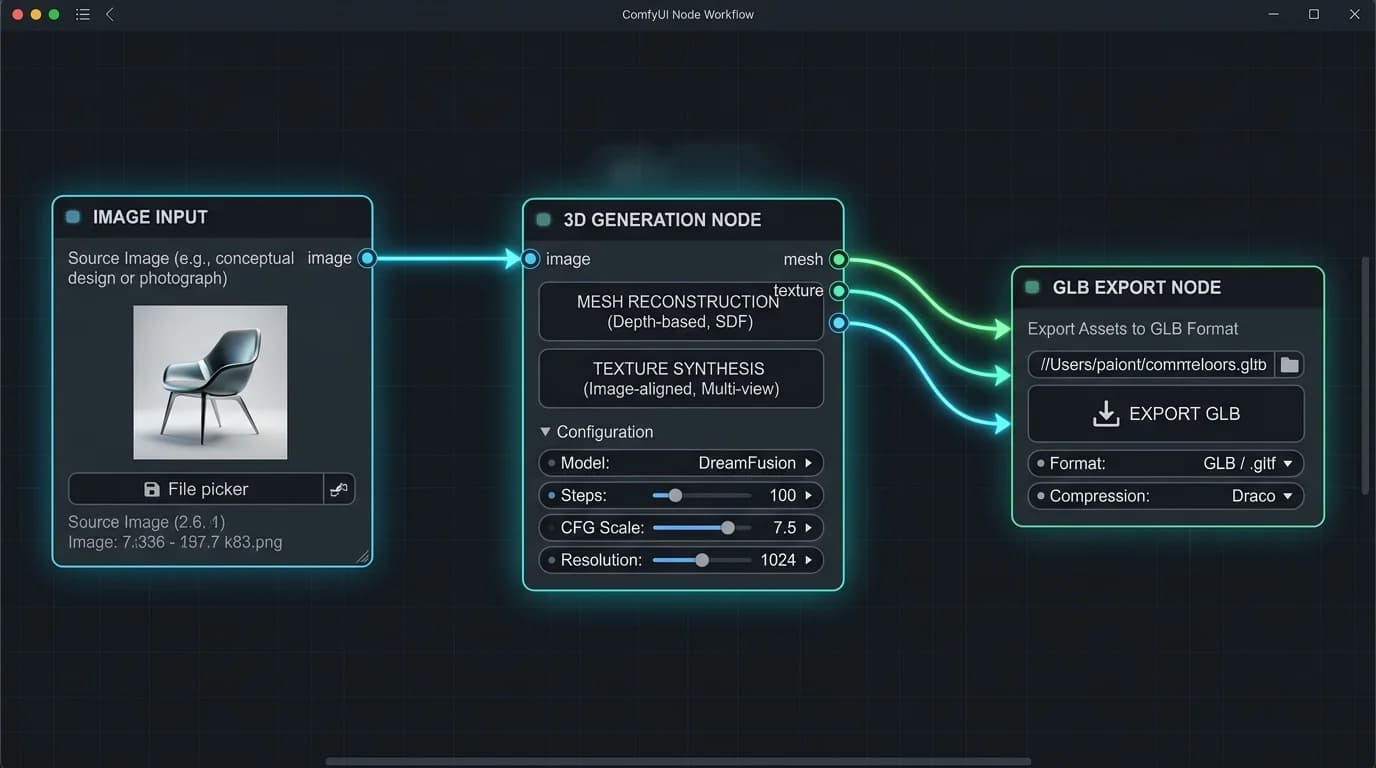Toggle the 3D Generation Node status indicator
1376x768 pixels.
tap(543, 220)
